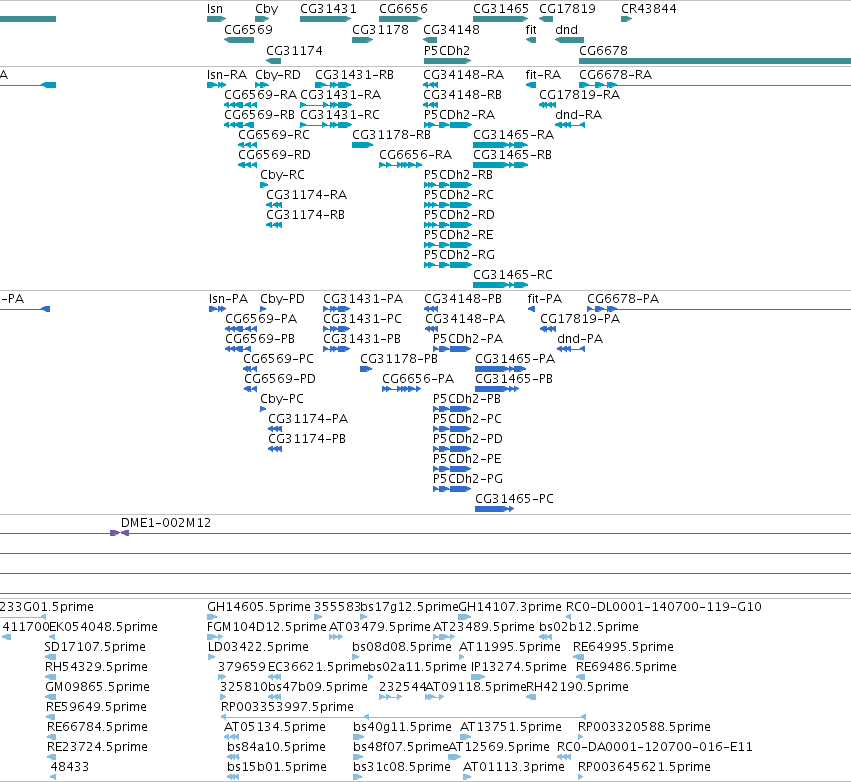
Task: Click the P5CDh2 gene label
Action: (447, 50)
